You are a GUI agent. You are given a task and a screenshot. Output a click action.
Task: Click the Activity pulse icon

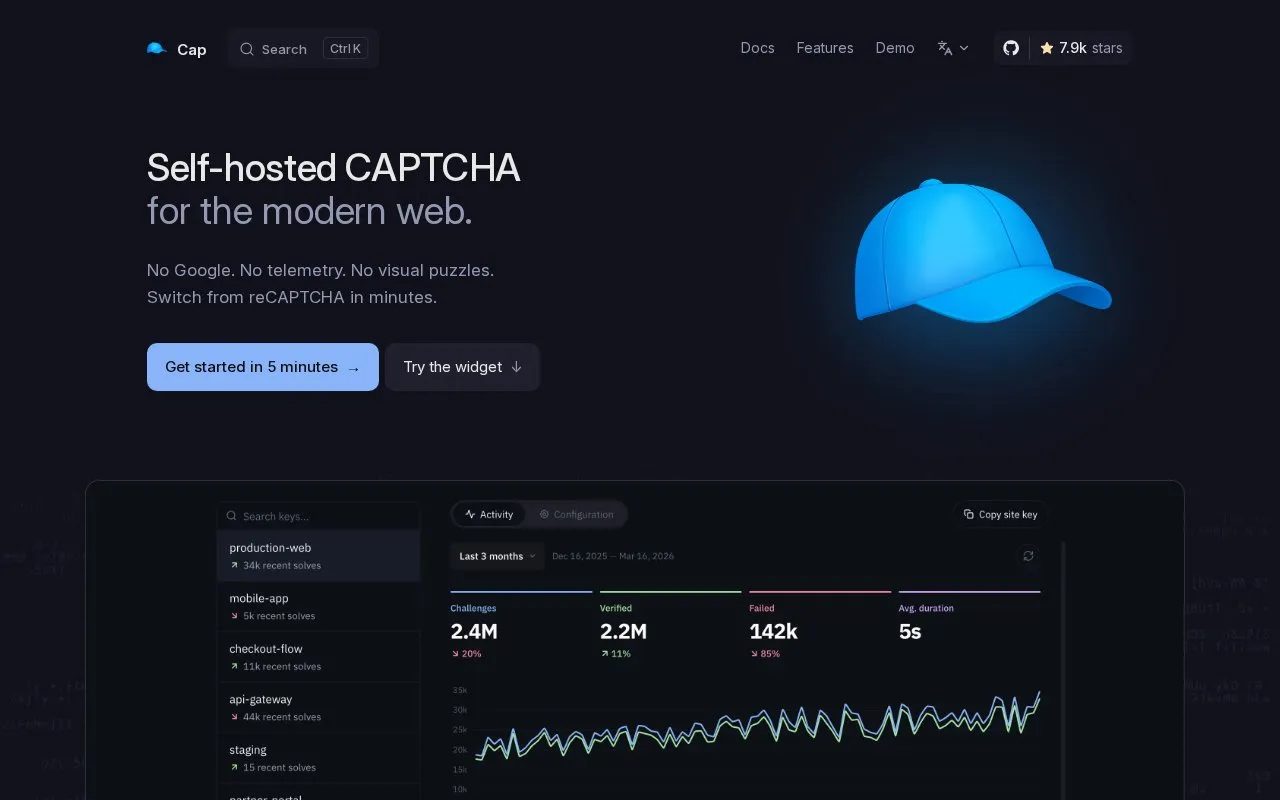tap(470, 514)
